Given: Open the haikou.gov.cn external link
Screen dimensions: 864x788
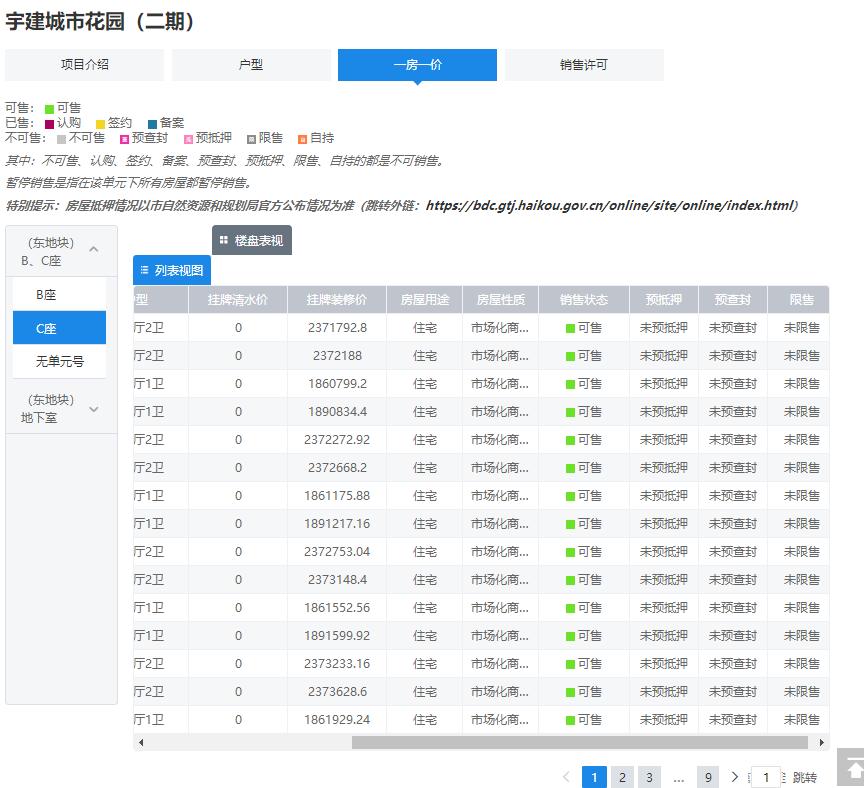Looking at the screenshot, I should coord(609,205).
